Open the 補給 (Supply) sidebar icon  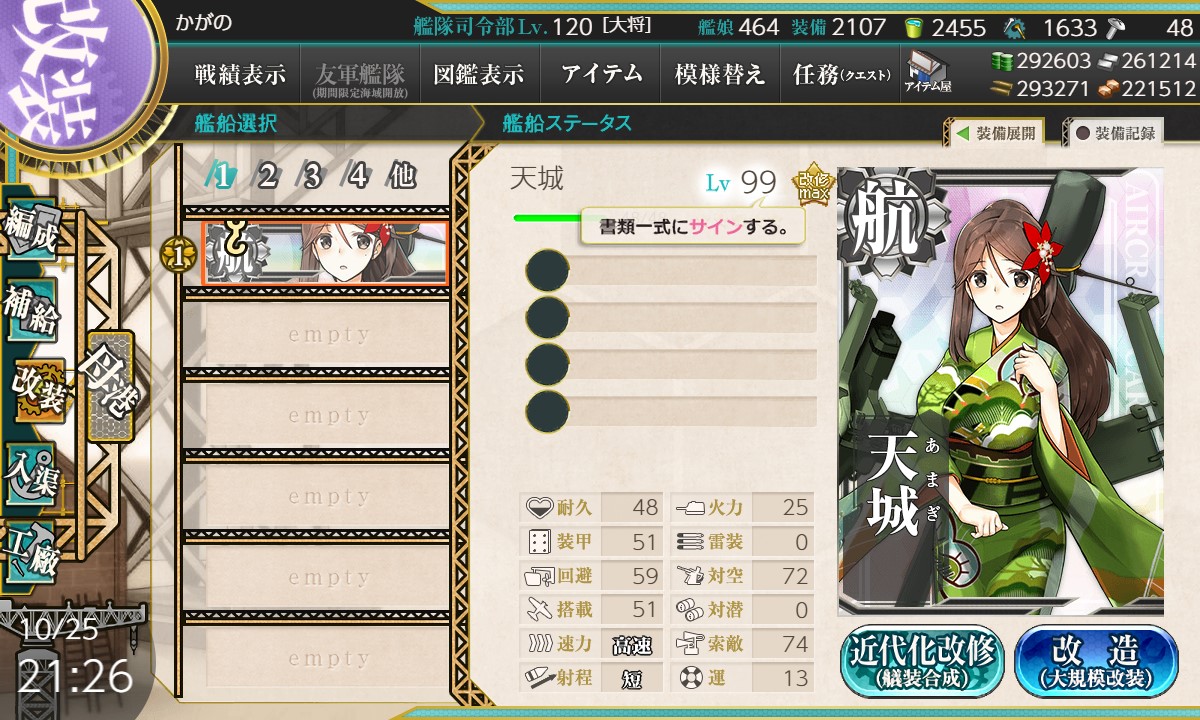click(x=32, y=311)
